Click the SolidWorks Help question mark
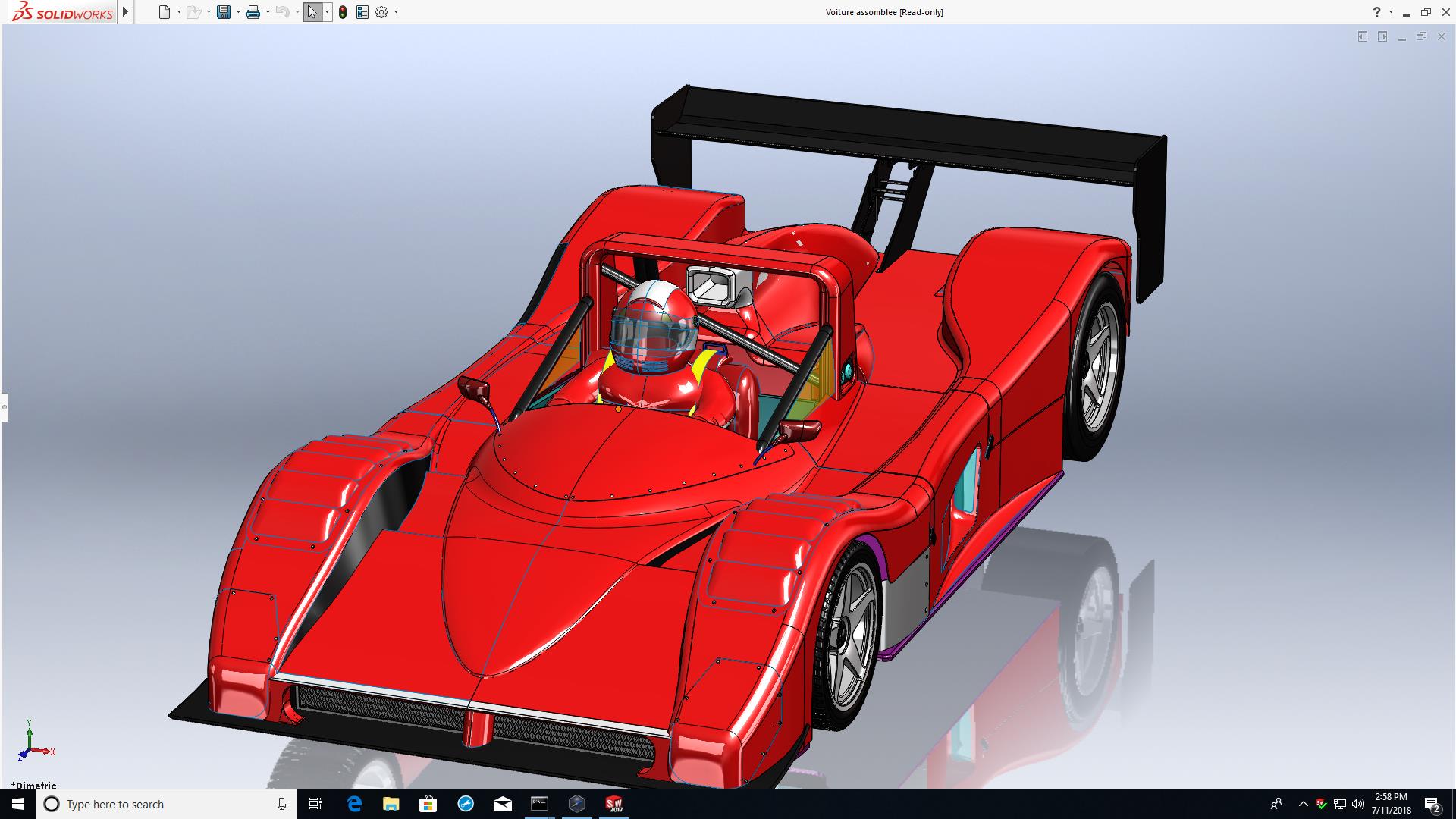This screenshot has height=819, width=1456. 1376,12
